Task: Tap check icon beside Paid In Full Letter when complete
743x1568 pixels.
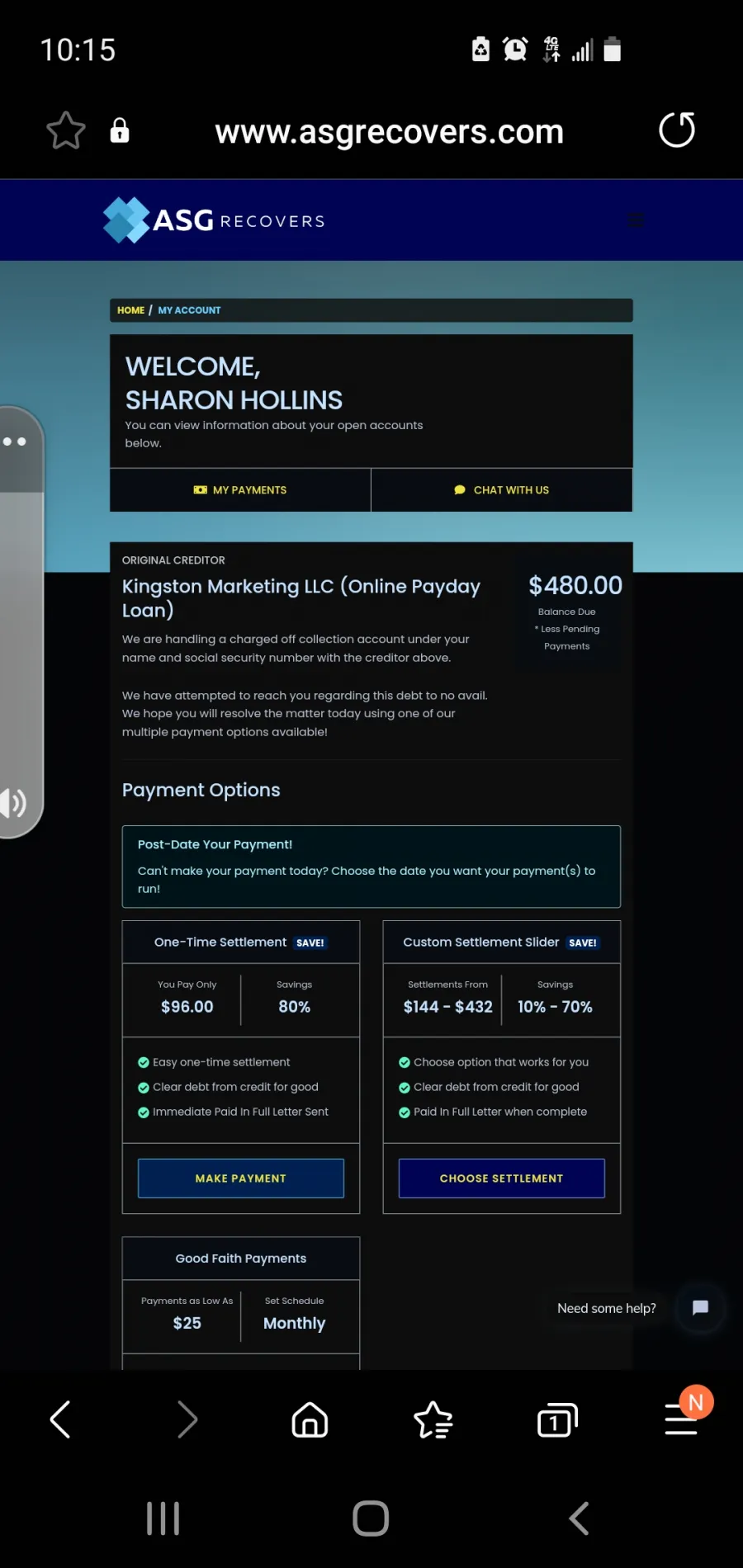Action: coord(405,1112)
